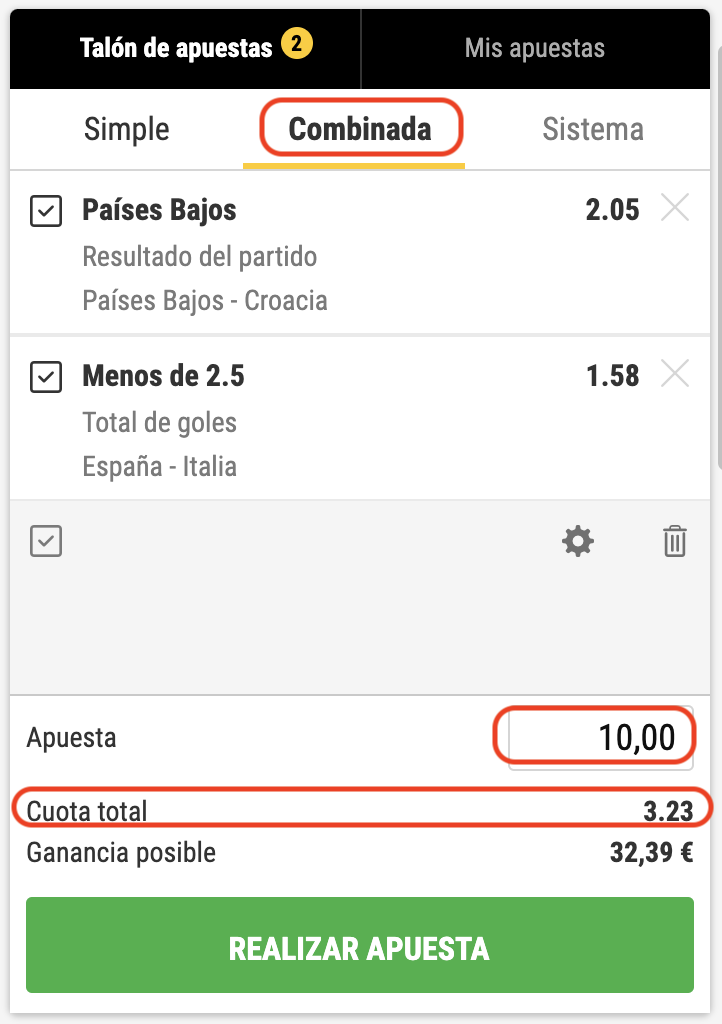Click the 1.58 odds value
This screenshot has height=1024, width=722.
click(x=612, y=376)
